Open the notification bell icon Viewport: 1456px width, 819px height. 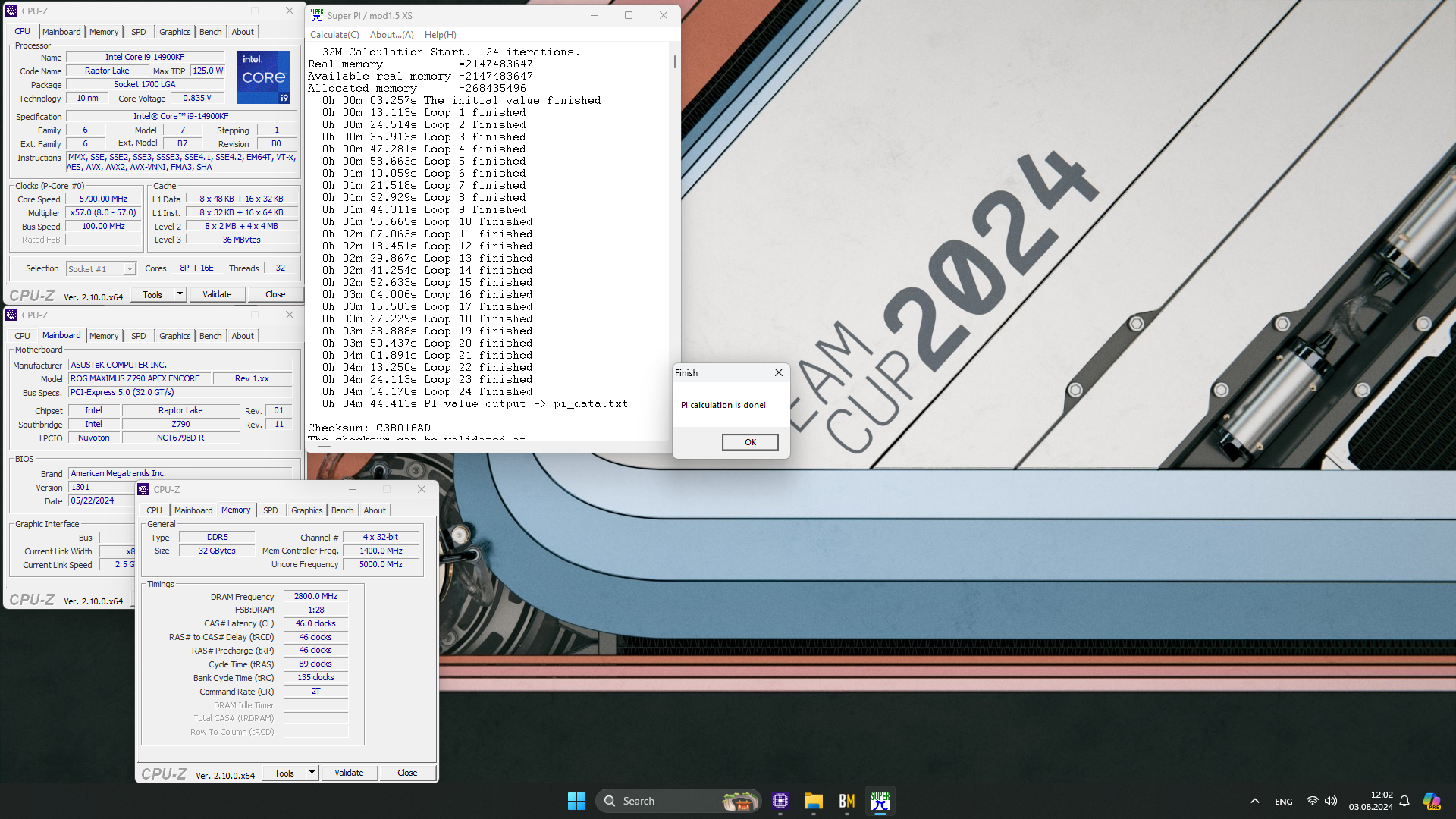(1404, 801)
